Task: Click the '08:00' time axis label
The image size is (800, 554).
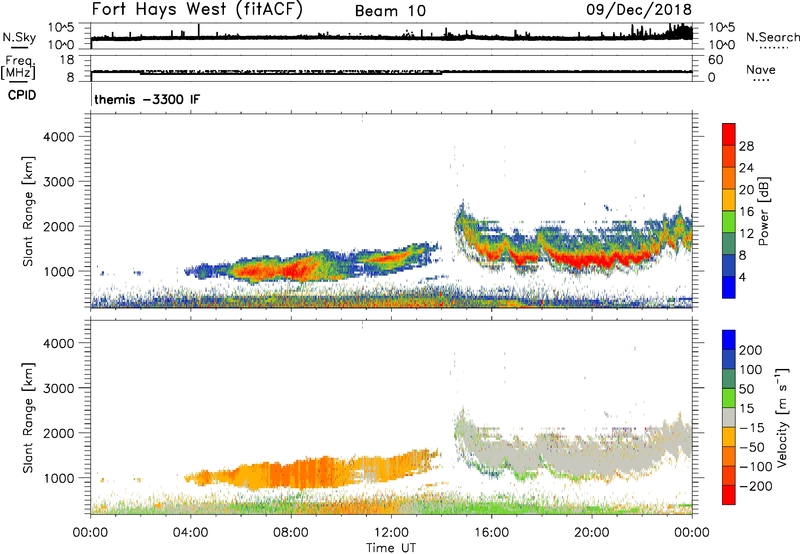Action: (291, 533)
